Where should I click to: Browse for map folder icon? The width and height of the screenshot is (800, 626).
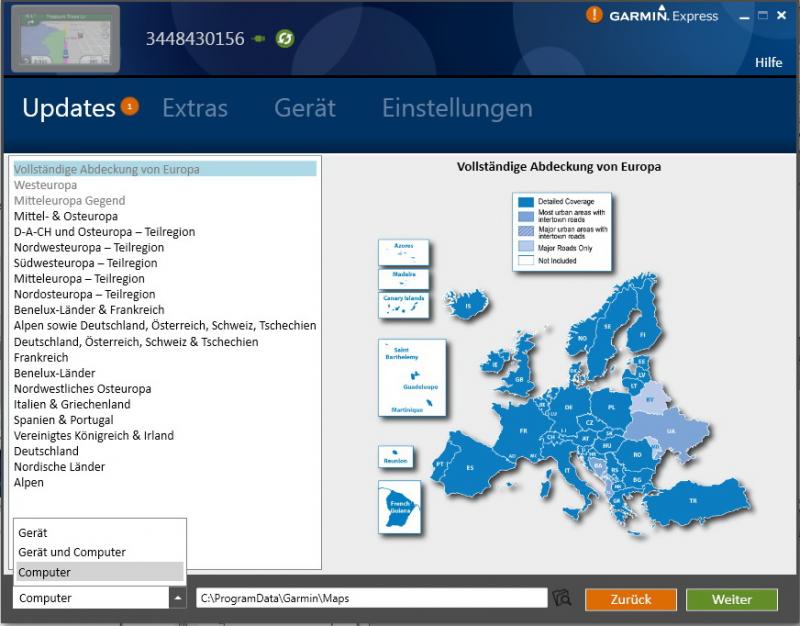tap(562, 597)
